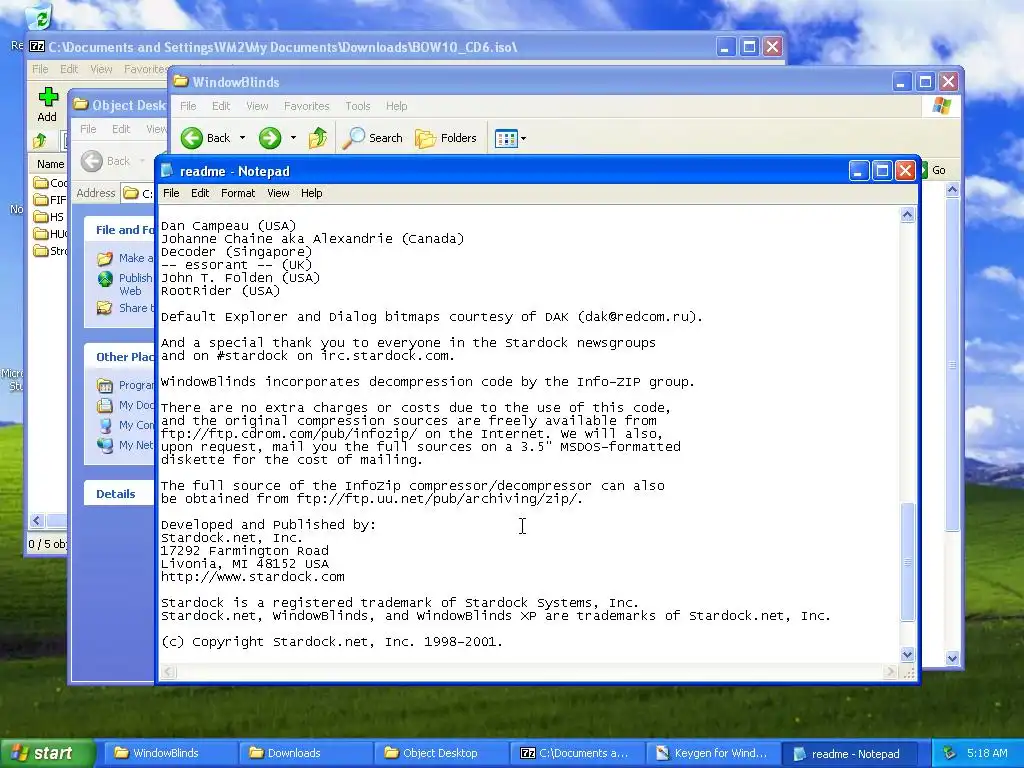Click Notepad horizontal scrollbar left arrow
Screen dimensions: 1024x768
coord(168,671)
